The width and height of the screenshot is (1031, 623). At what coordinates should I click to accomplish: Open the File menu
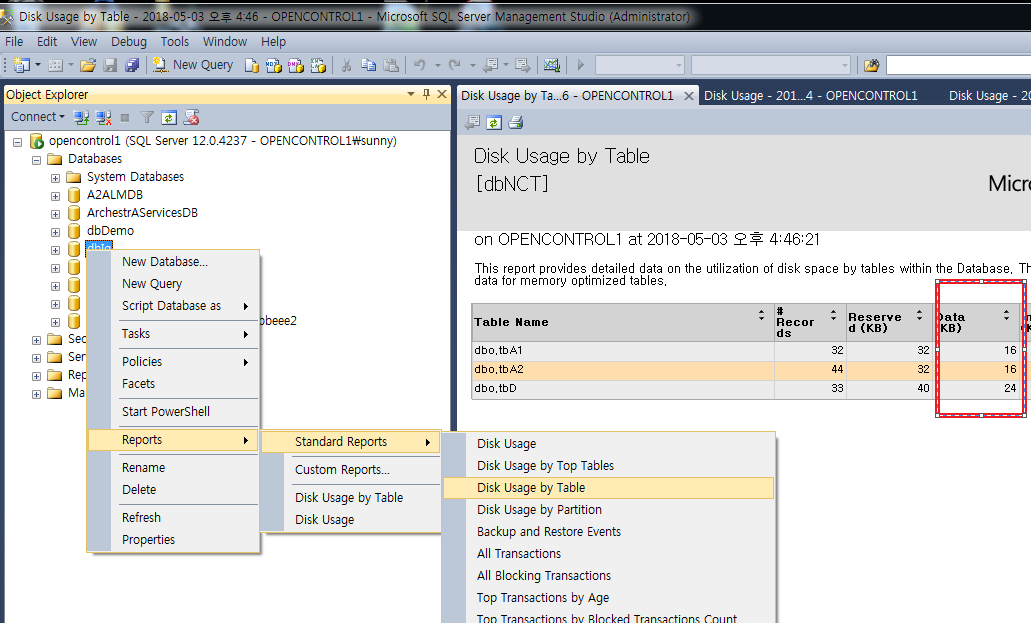coord(14,41)
